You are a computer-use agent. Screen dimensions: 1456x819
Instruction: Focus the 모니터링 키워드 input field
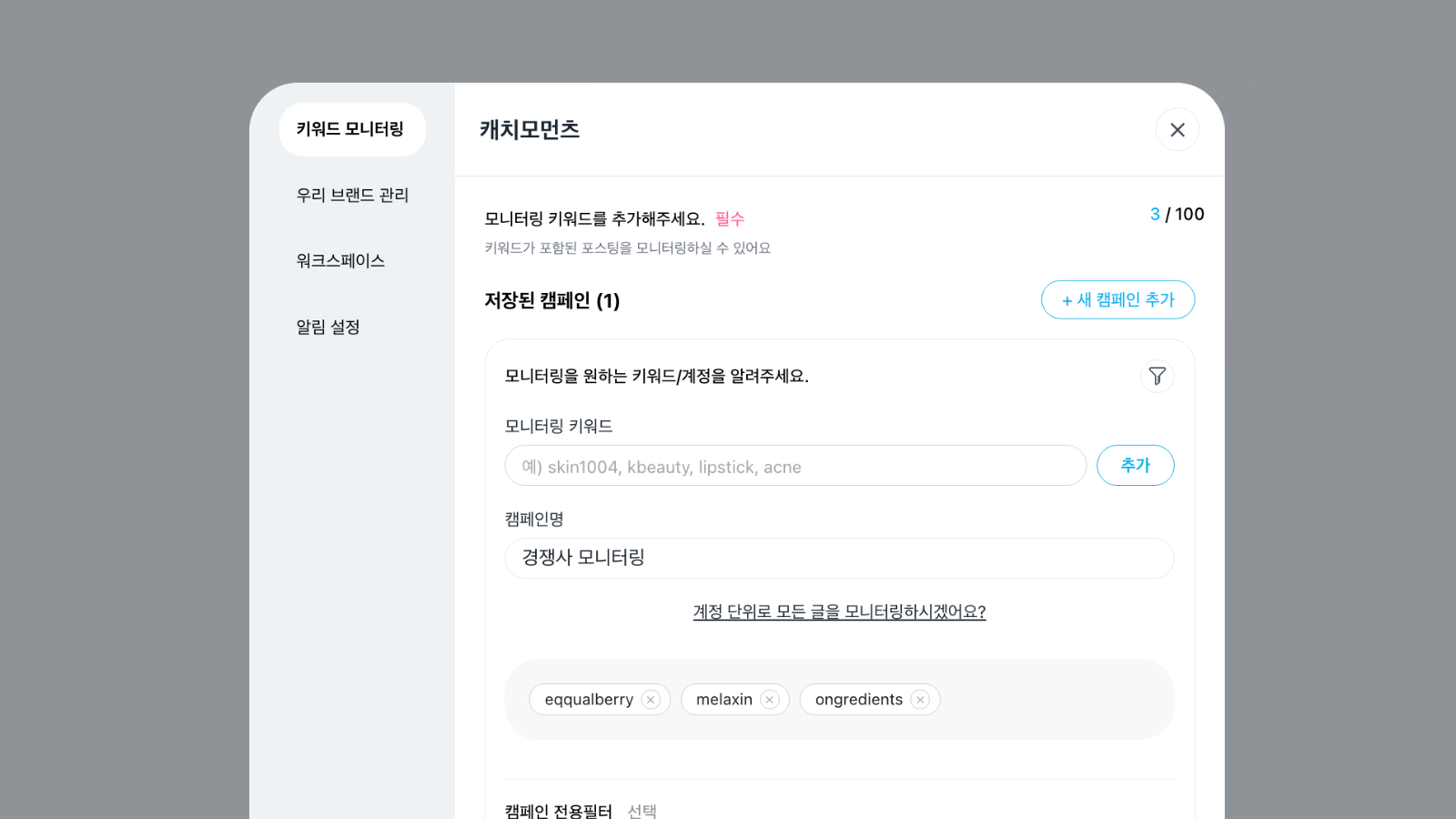coord(795,466)
